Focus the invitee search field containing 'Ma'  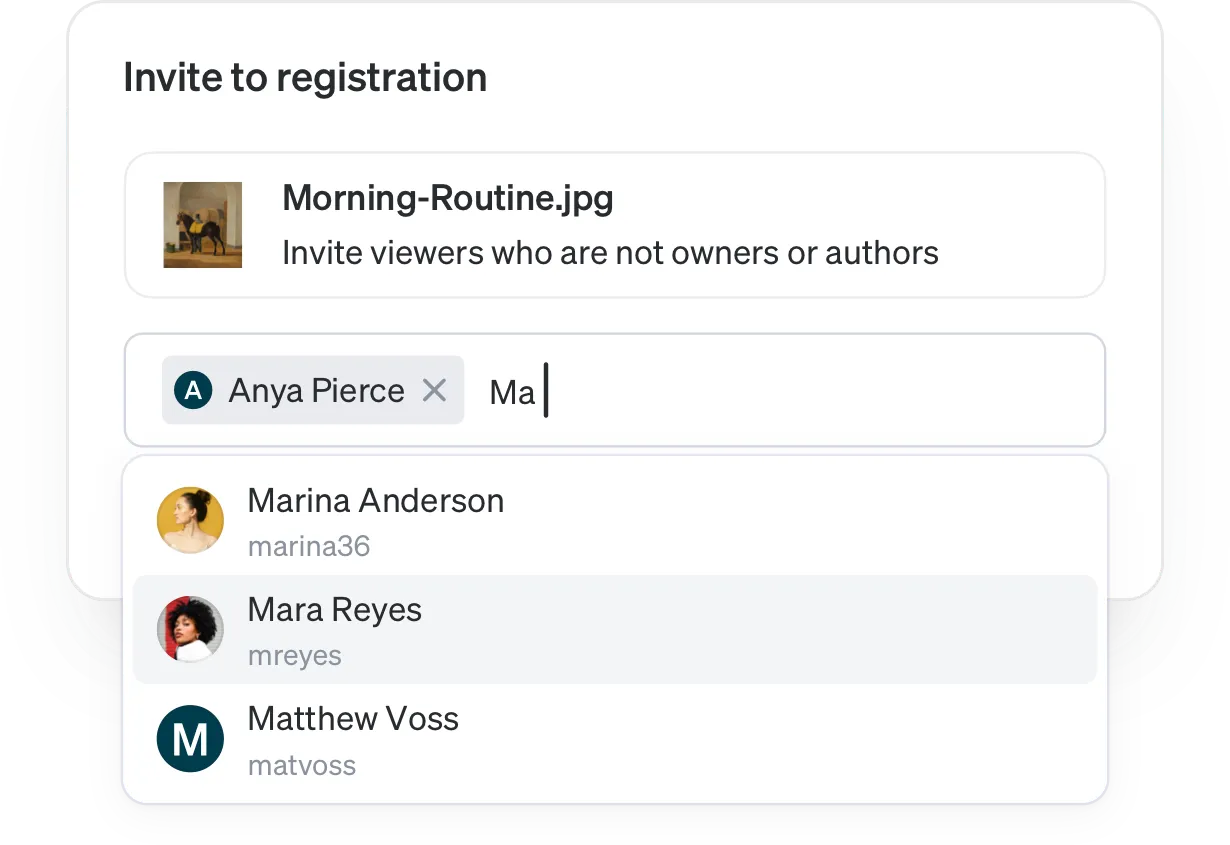tap(615, 390)
